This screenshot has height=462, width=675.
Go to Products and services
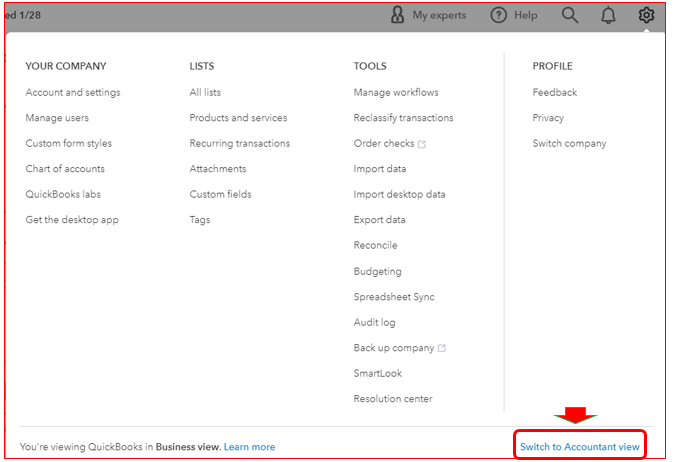pos(238,118)
